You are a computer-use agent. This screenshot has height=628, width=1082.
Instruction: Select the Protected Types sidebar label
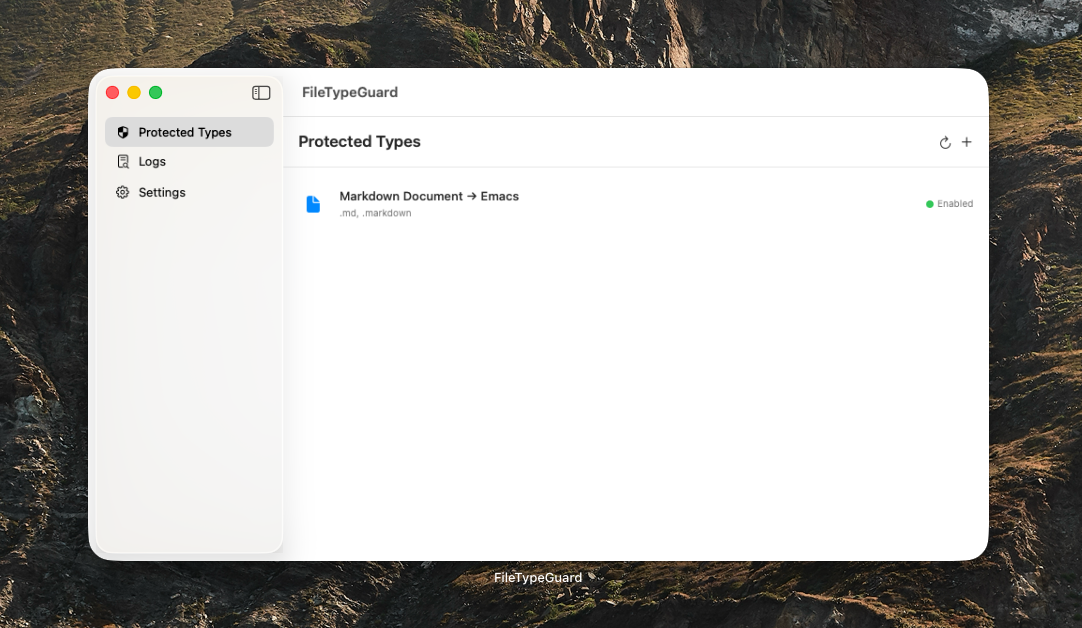coord(185,132)
